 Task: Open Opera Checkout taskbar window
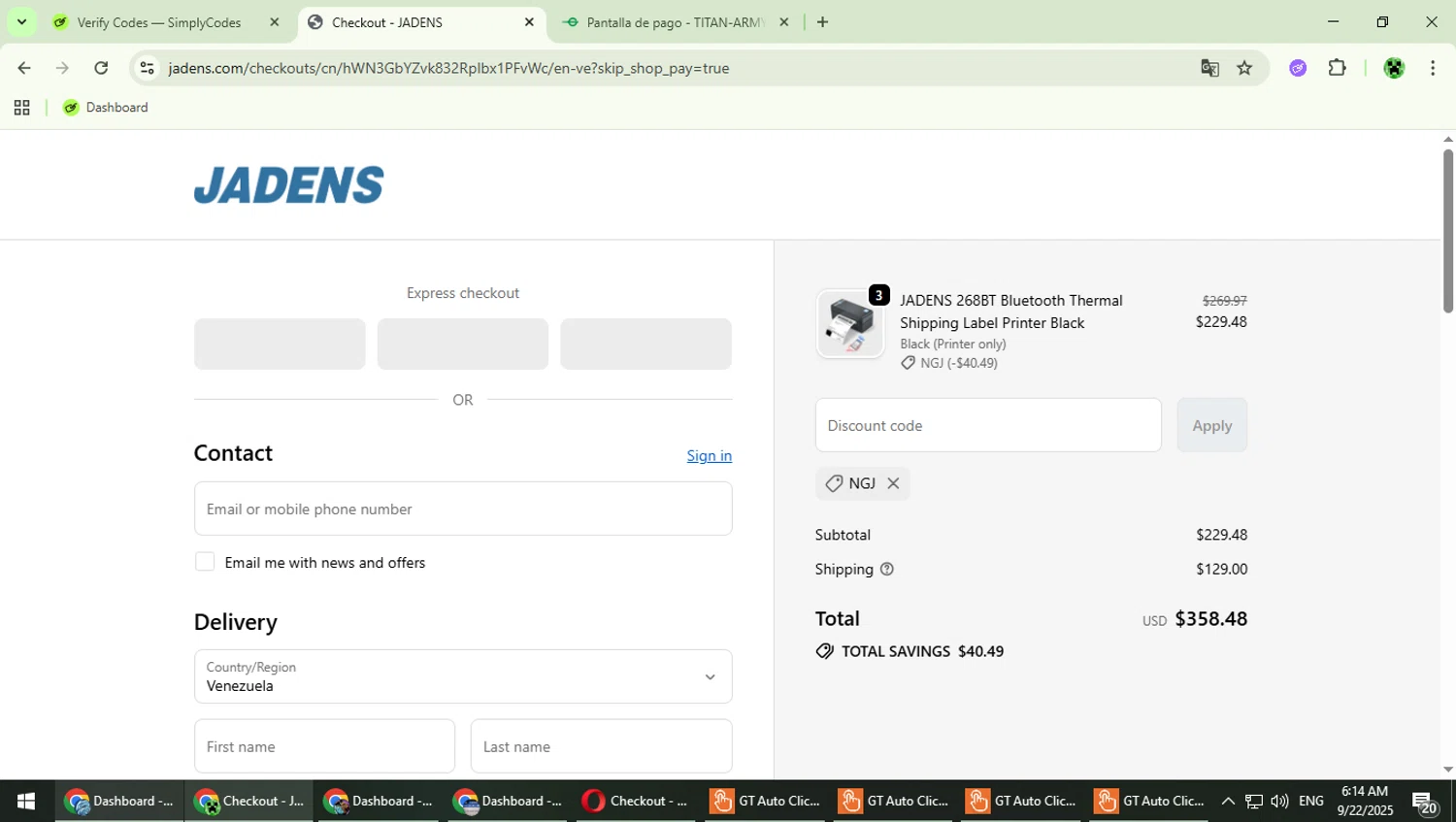pyautogui.click(x=636, y=801)
